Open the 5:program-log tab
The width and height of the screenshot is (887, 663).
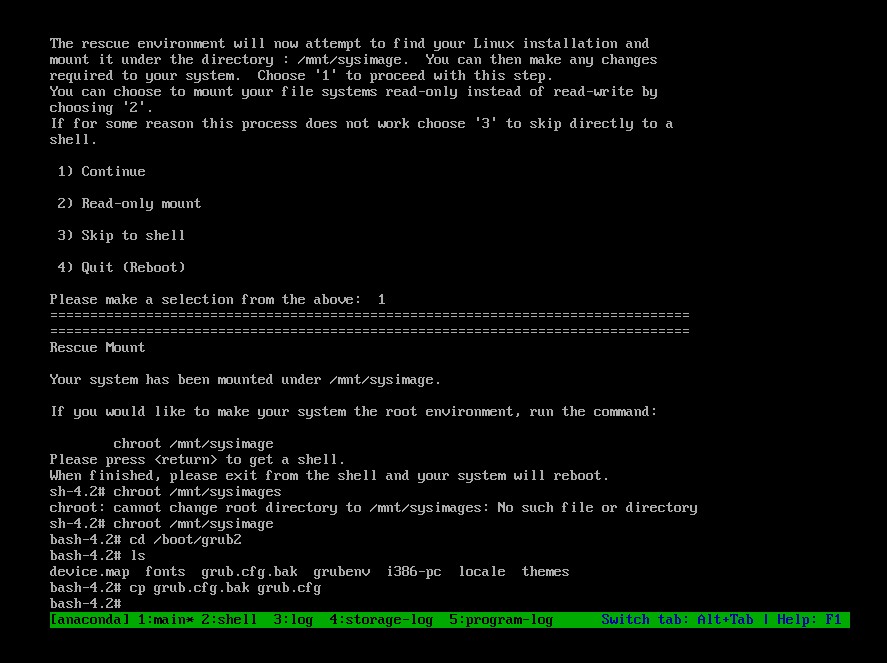(501, 619)
